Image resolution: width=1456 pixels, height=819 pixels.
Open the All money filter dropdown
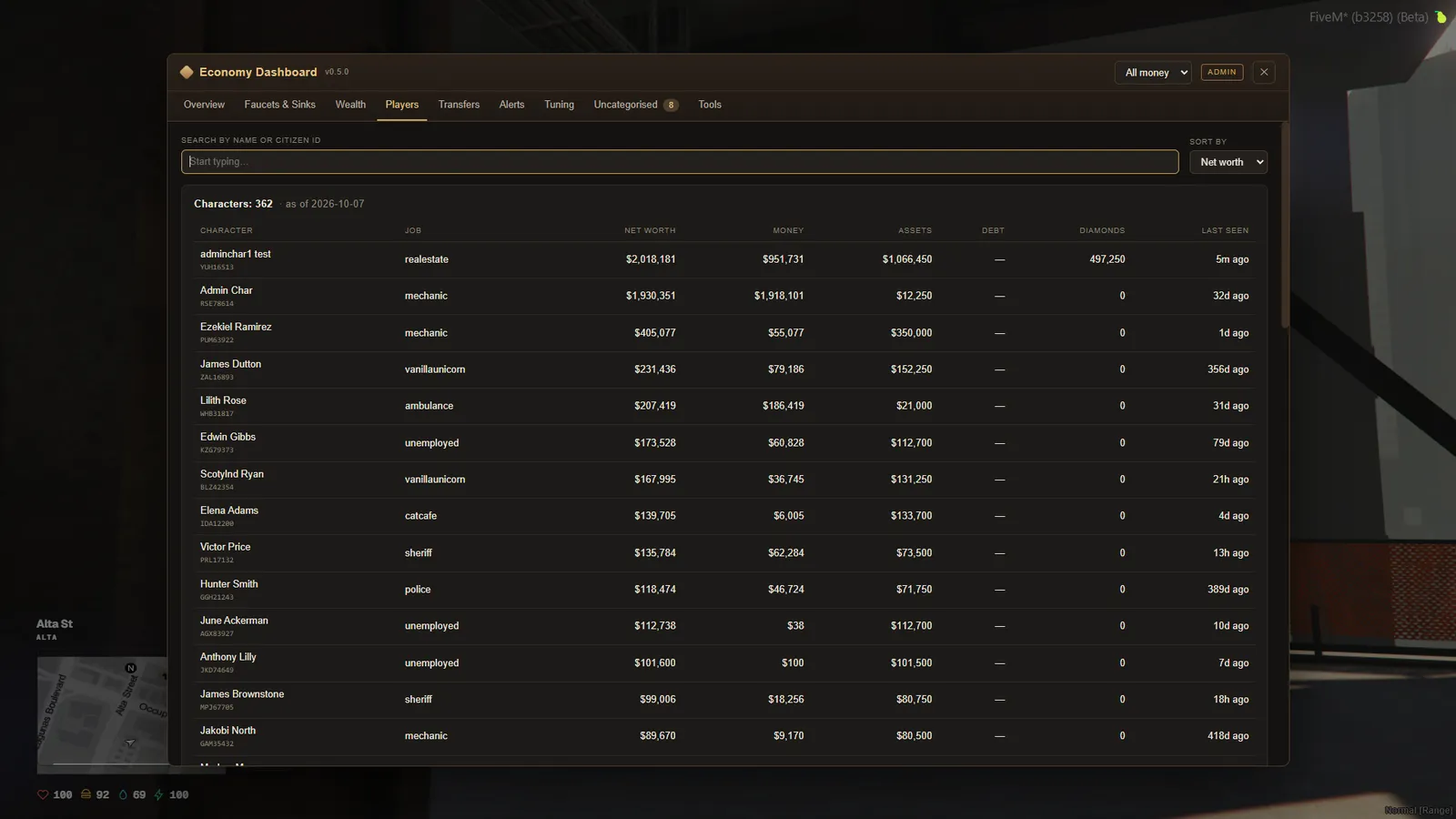point(1153,73)
